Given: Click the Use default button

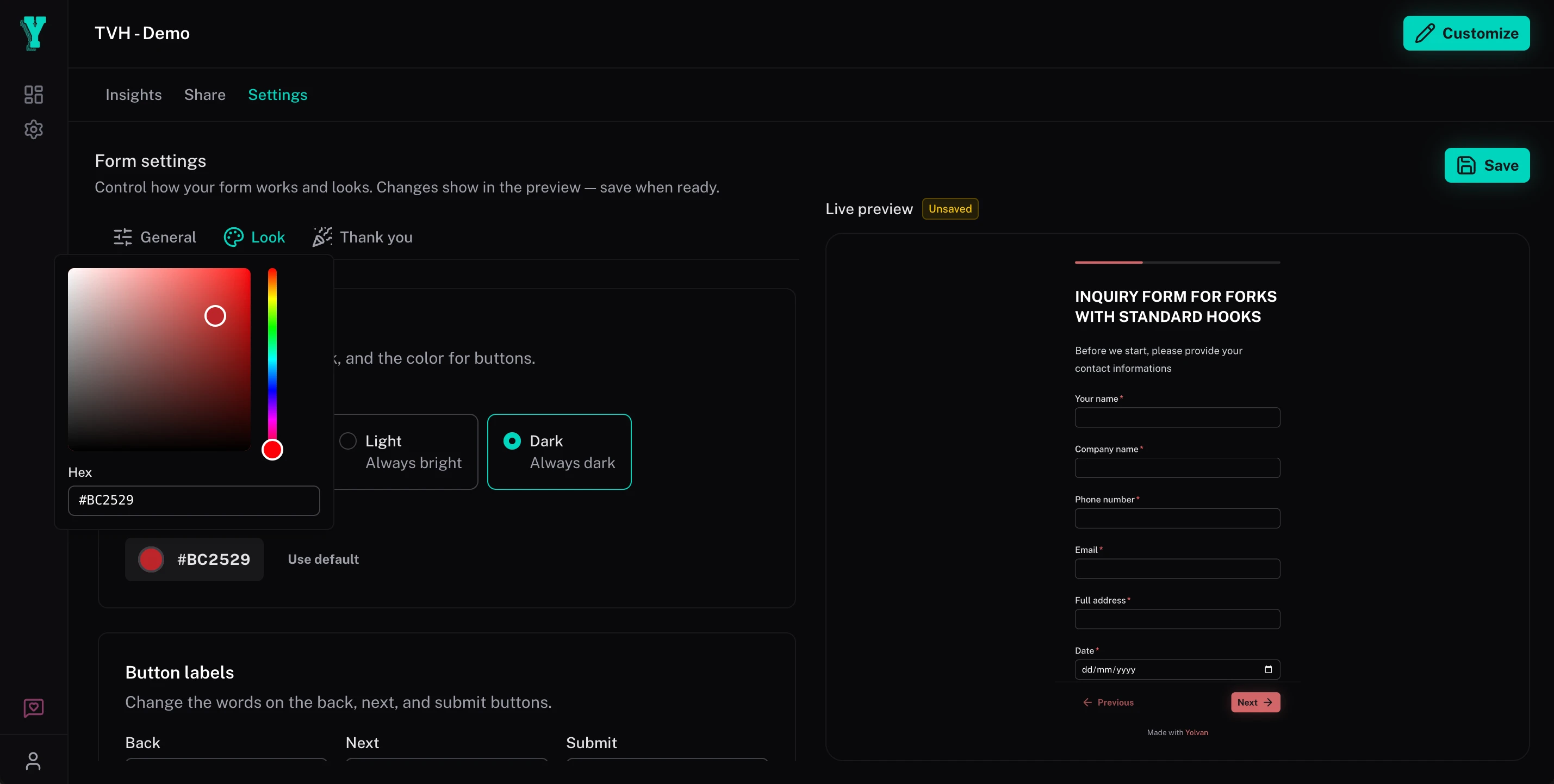Looking at the screenshot, I should point(323,559).
